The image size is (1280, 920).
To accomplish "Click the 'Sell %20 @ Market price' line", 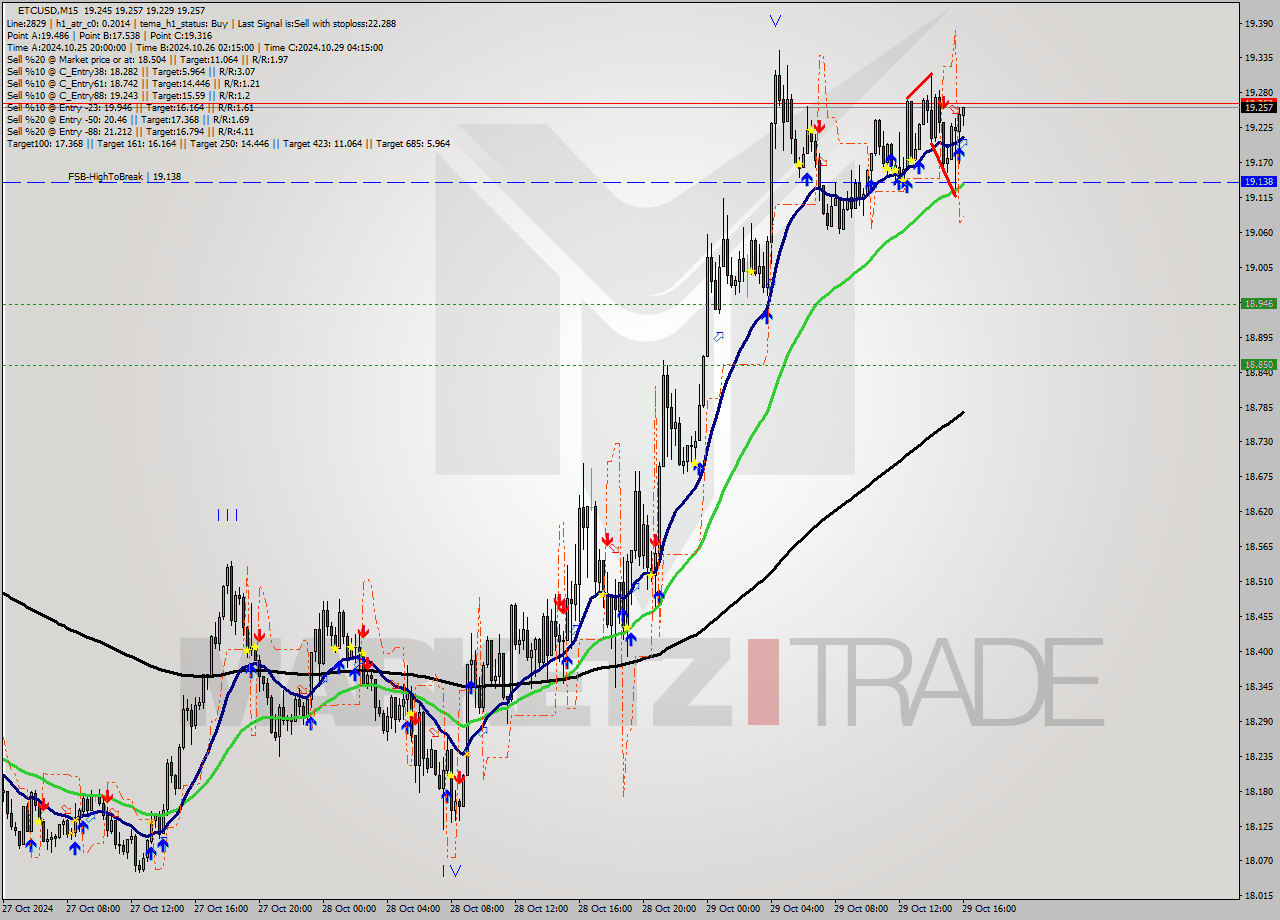I will (147, 59).
